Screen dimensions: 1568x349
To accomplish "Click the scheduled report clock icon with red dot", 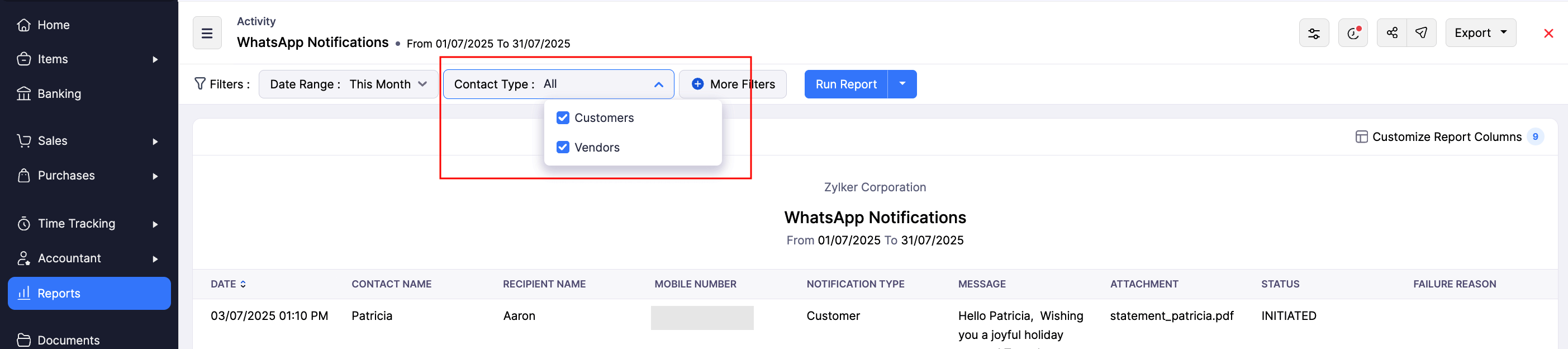I will [1352, 33].
